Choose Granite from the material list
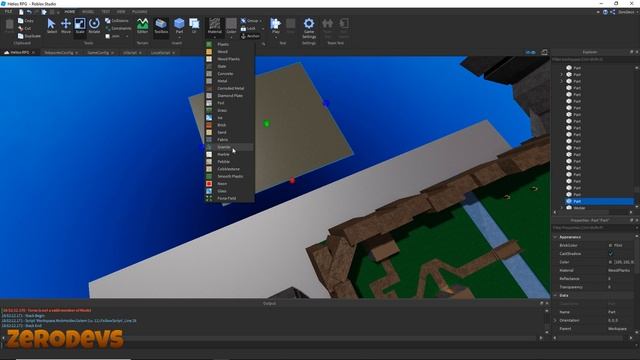Screen dimensions: 640x360 click(x=229, y=147)
